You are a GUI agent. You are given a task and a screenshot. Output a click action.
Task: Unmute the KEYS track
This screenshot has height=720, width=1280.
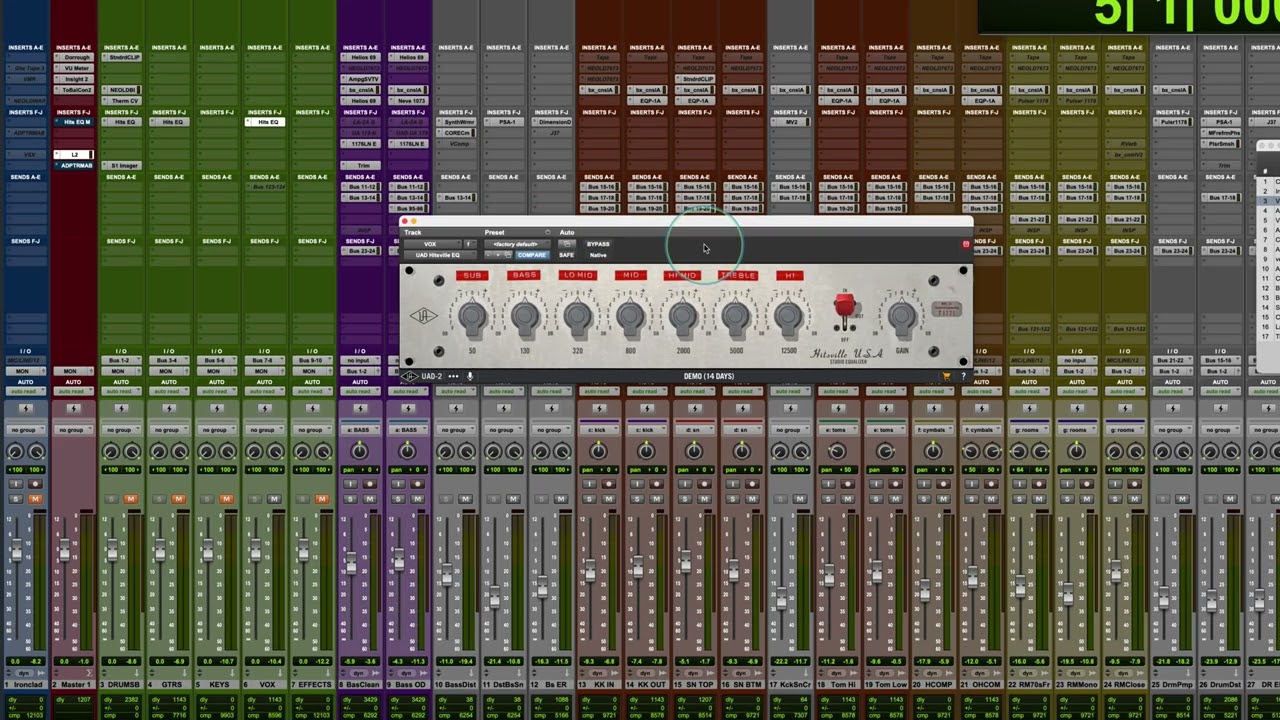coord(227,498)
